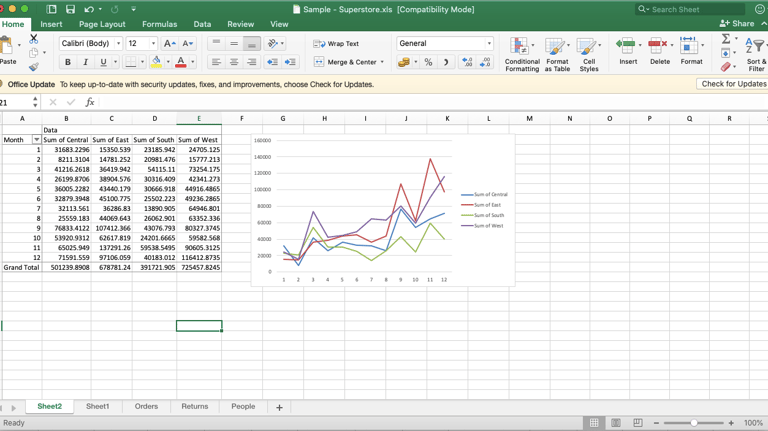This screenshot has width=768, height=431.
Task: Open the View ribbon tab
Action: [x=279, y=24]
